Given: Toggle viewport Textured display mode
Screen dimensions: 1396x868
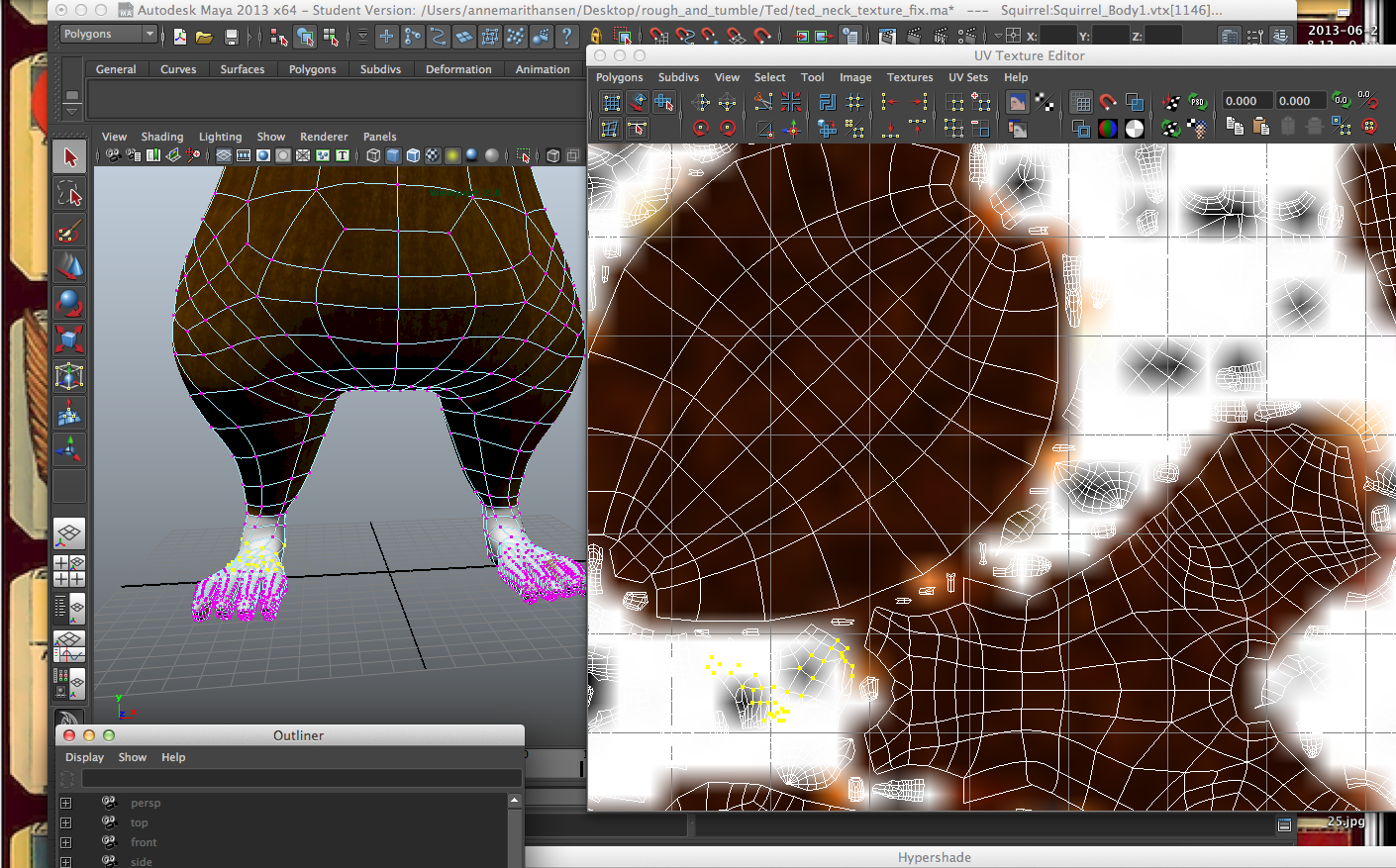Looking at the screenshot, I should pyautogui.click(x=433, y=155).
